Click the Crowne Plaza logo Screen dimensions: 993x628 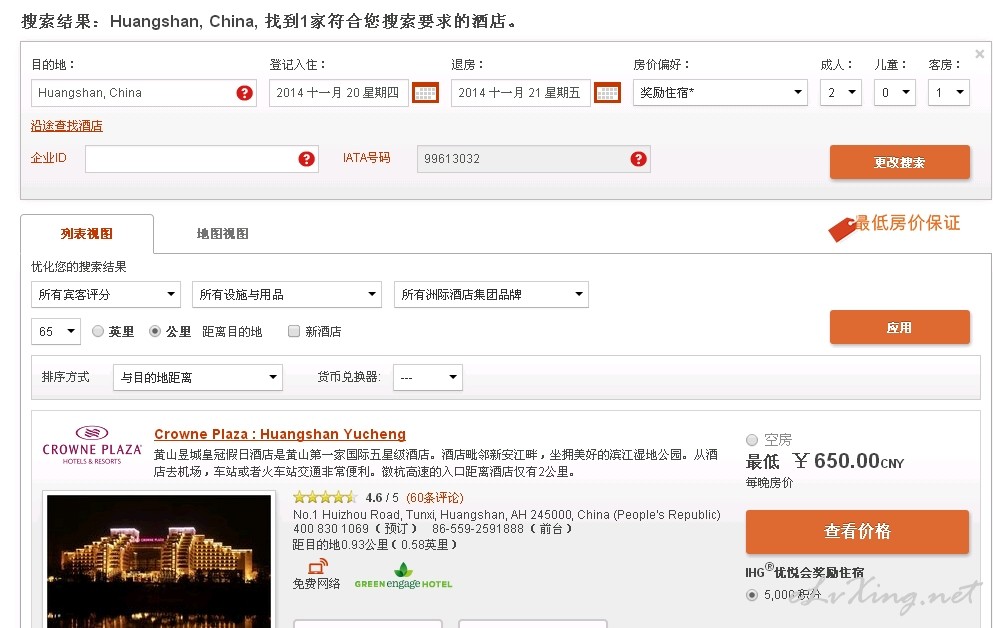92,445
